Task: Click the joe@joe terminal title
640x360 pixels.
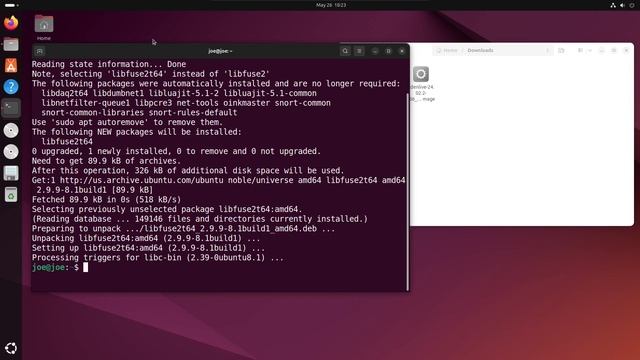Action: click(x=220, y=51)
